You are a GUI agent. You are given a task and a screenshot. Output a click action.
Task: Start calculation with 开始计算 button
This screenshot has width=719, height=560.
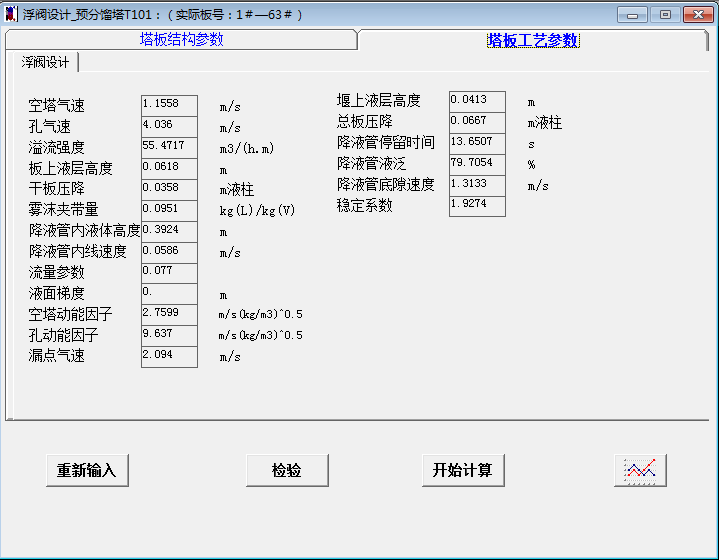click(x=463, y=470)
